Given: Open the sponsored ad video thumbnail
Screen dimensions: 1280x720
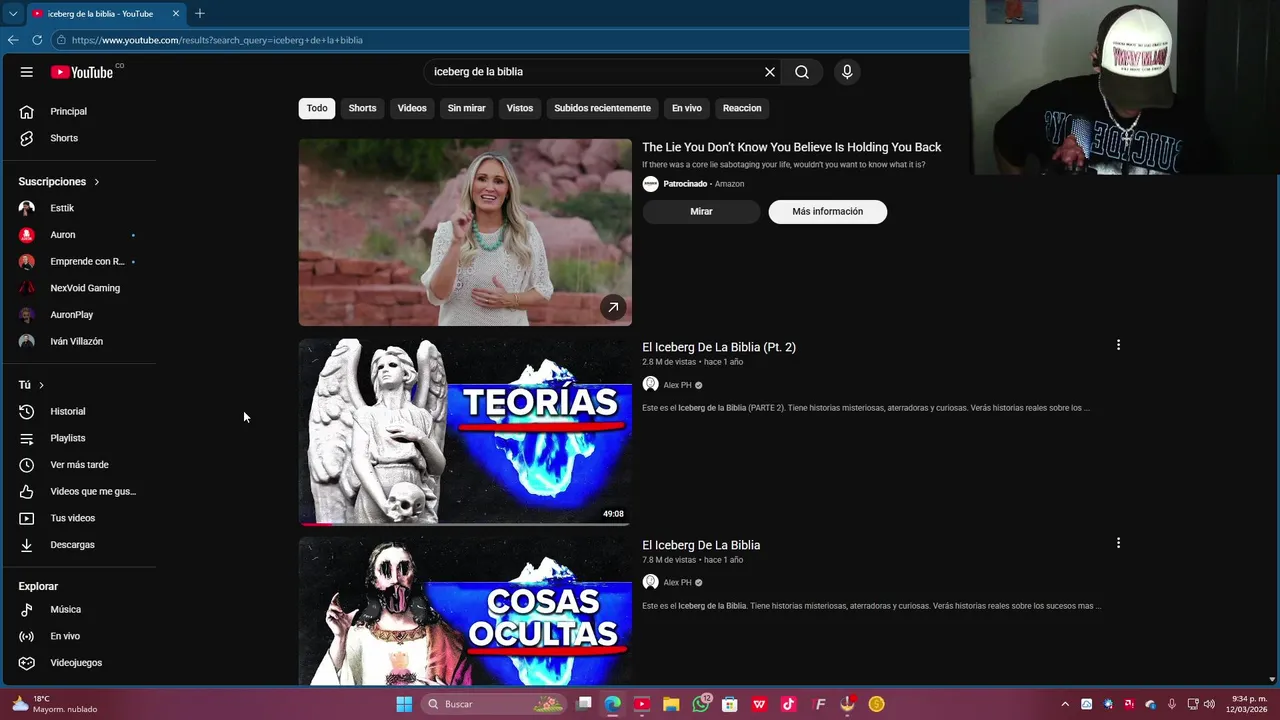Looking at the screenshot, I should pos(465,232).
